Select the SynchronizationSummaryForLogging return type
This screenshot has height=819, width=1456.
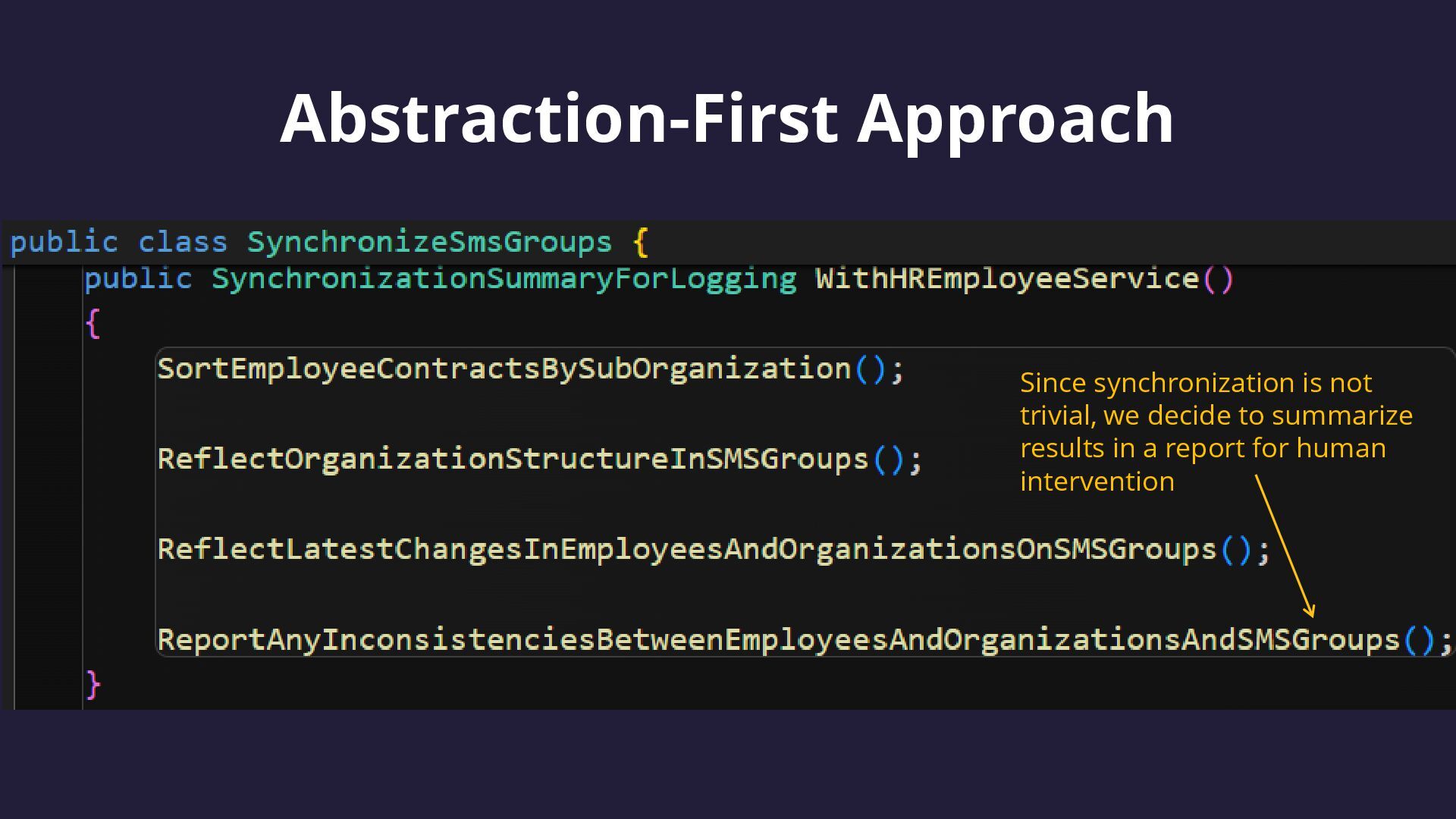[x=504, y=279]
